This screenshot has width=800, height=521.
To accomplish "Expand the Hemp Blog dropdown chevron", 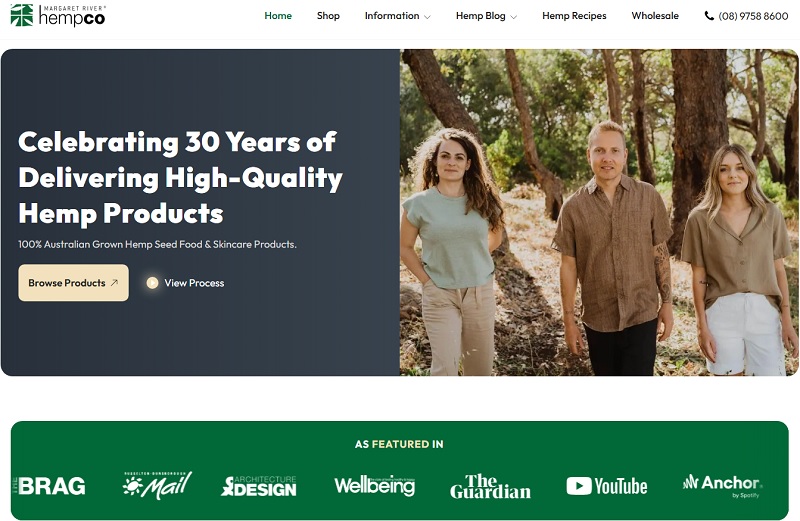I will [514, 17].
